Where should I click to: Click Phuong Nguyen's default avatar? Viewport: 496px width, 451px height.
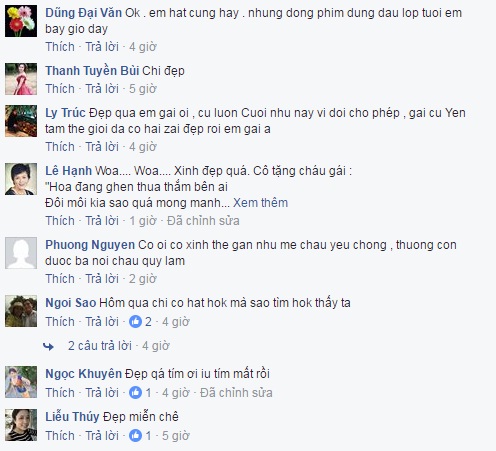pos(21,253)
